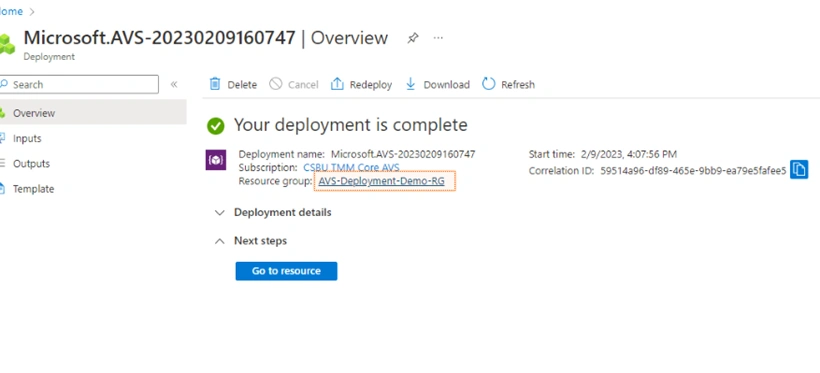This screenshot has height=373, width=820.
Task: Click the 'Your deployment is complete' heading
Action: point(350,125)
